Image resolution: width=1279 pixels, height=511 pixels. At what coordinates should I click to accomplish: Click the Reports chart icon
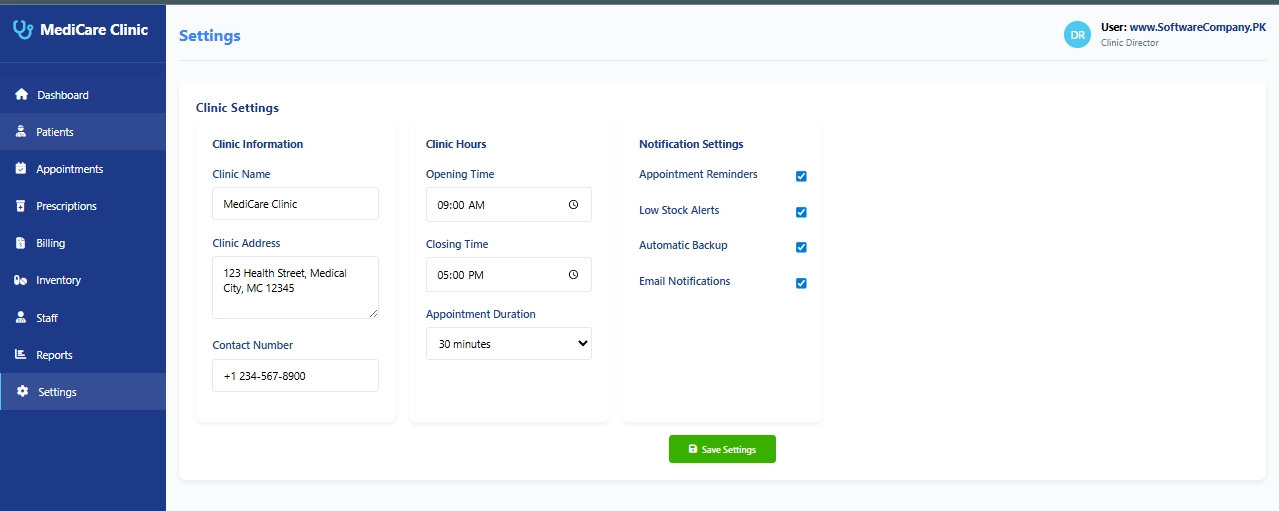coord(21,354)
